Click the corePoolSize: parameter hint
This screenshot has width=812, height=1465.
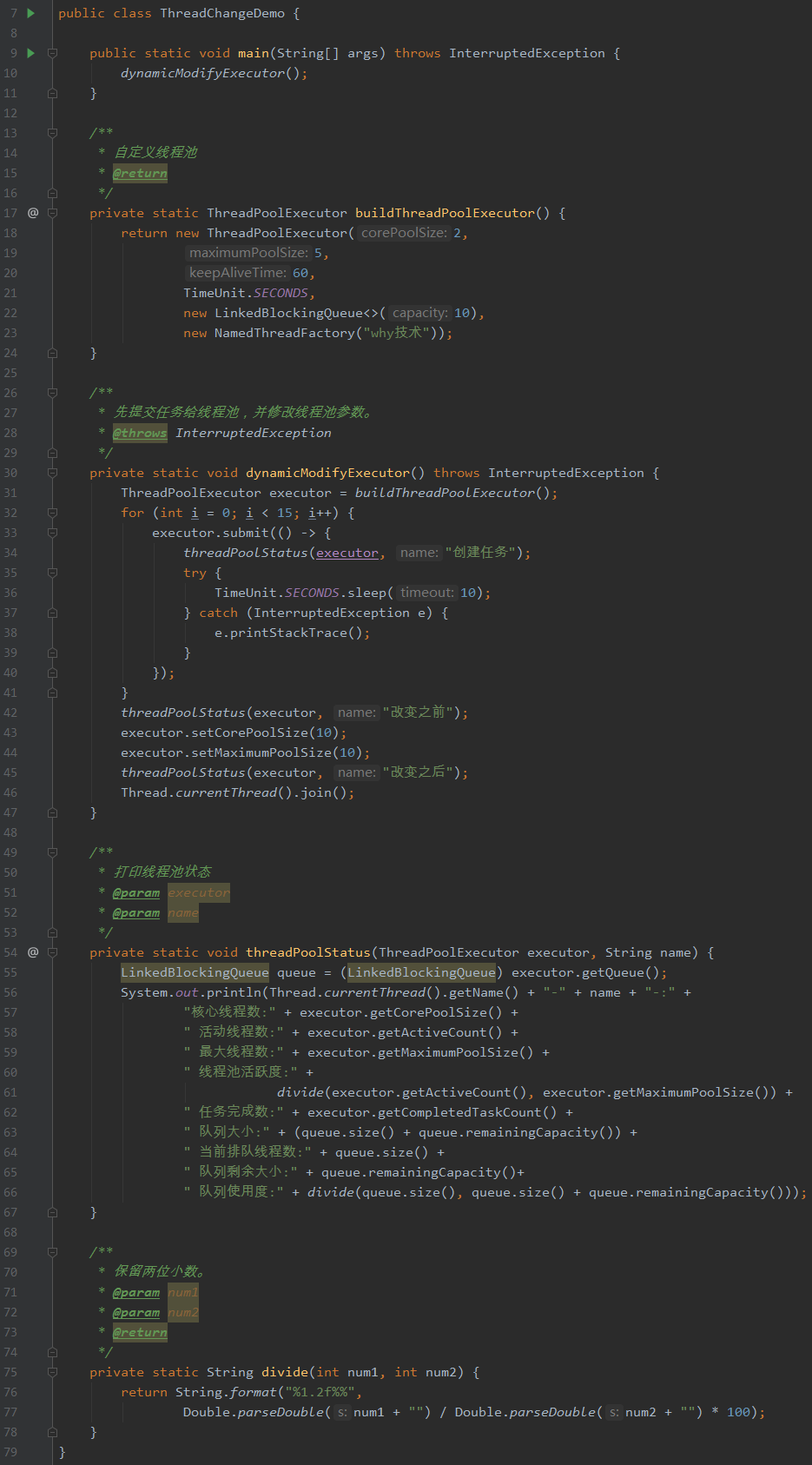click(404, 233)
